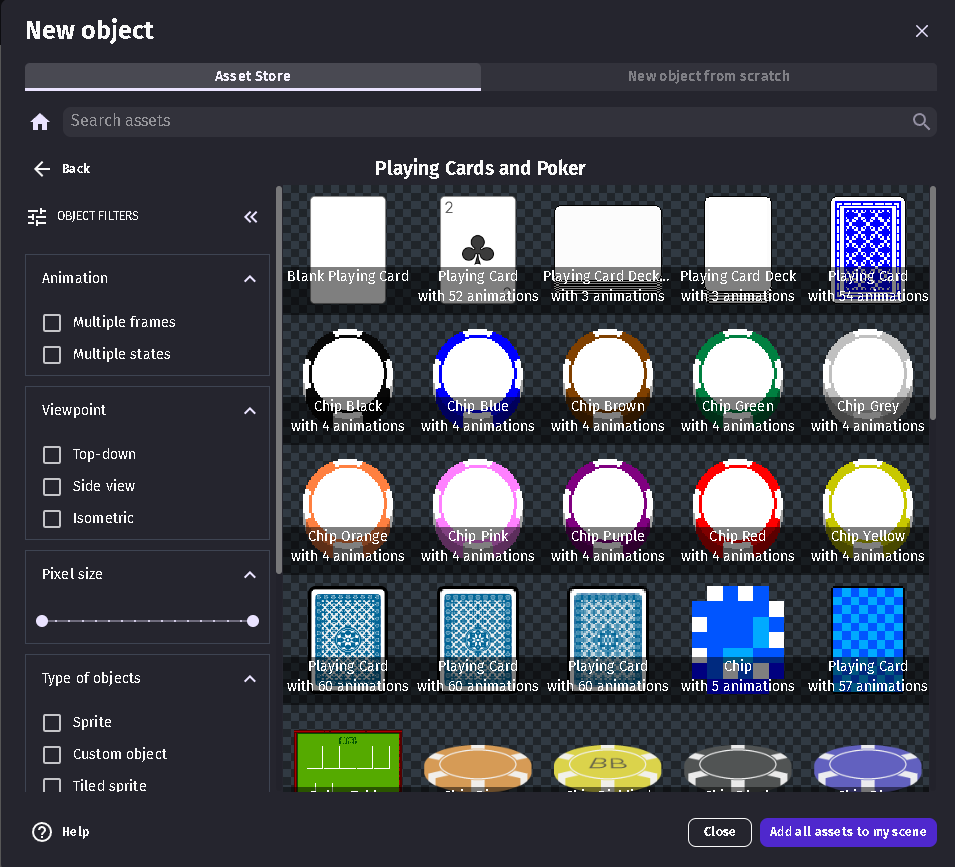Focus the Search assets input field
The image size is (955, 867).
487,122
